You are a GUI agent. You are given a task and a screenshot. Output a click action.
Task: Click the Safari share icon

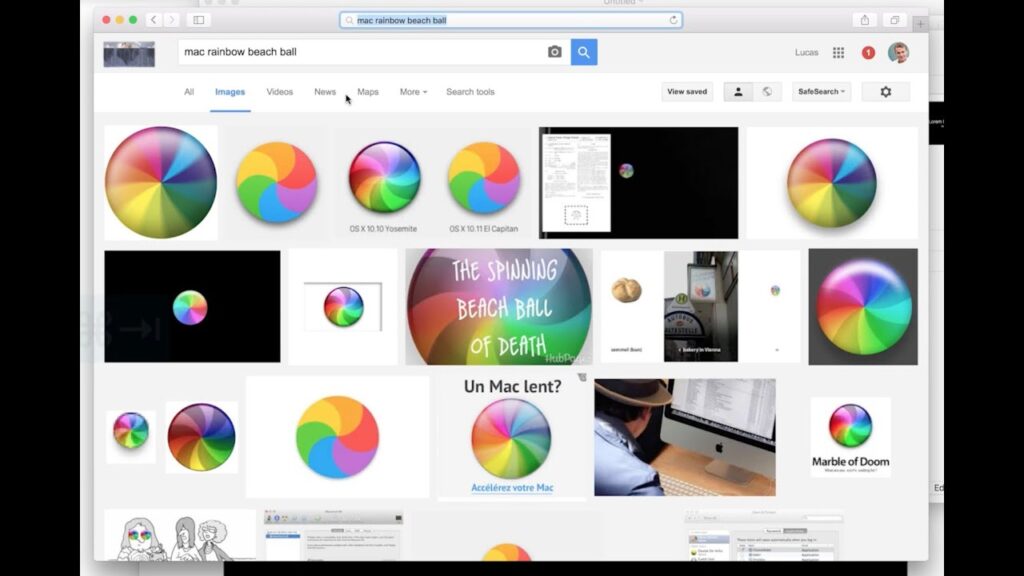tap(862, 19)
